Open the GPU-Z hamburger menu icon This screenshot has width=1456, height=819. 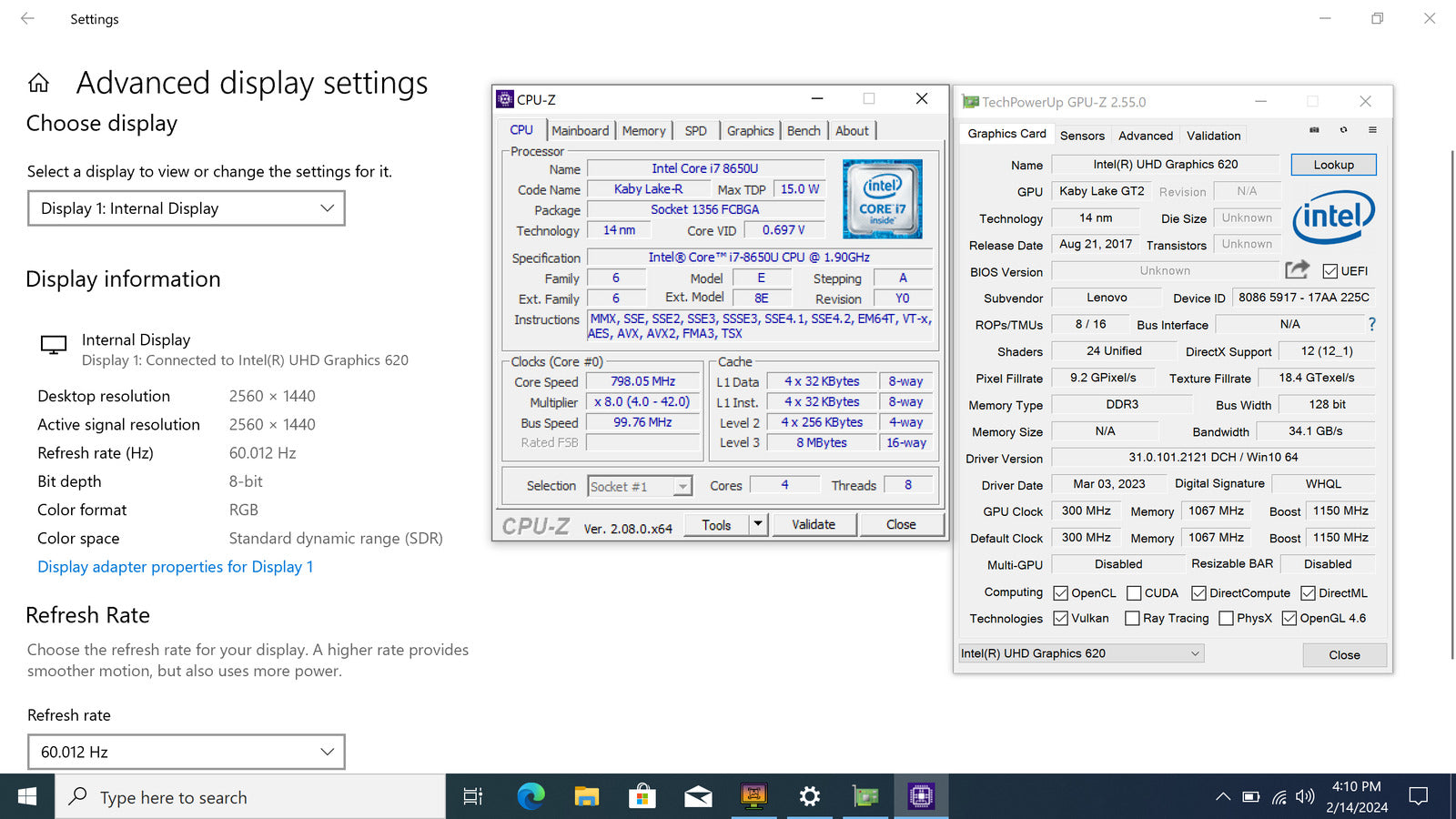[1372, 130]
